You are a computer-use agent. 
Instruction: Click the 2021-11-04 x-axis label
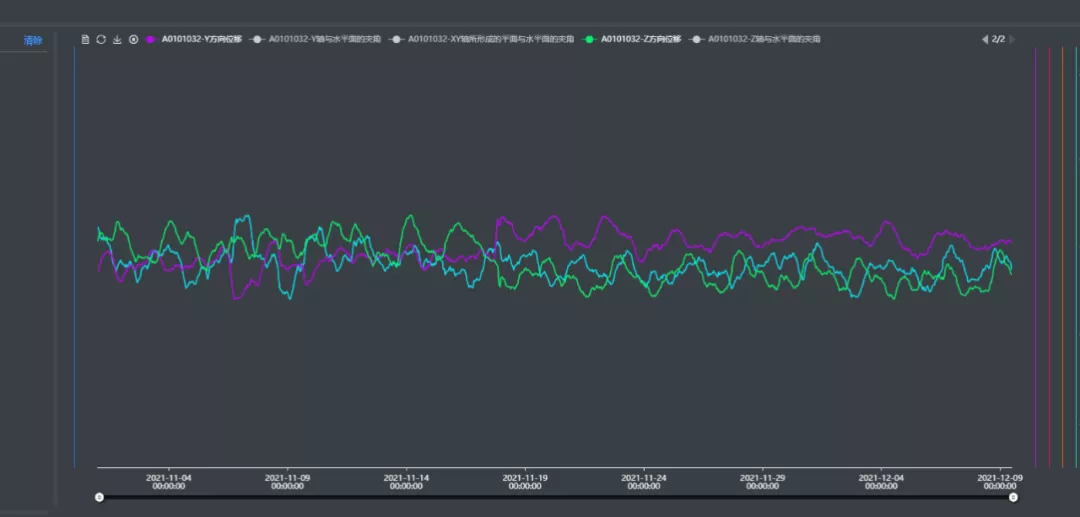click(x=169, y=481)
